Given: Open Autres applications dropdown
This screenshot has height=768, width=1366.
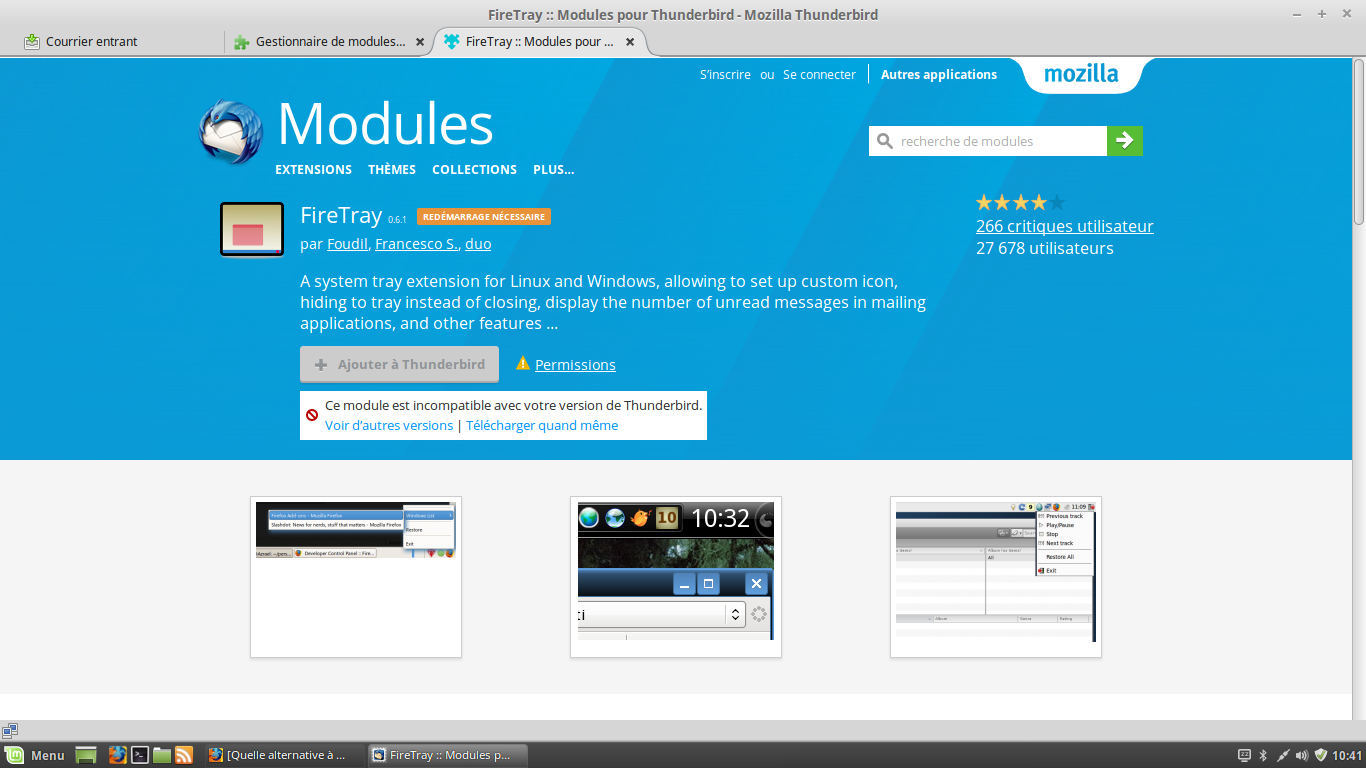Looking at the screenshot, I should pyautogui.click(x=939, y=75).
